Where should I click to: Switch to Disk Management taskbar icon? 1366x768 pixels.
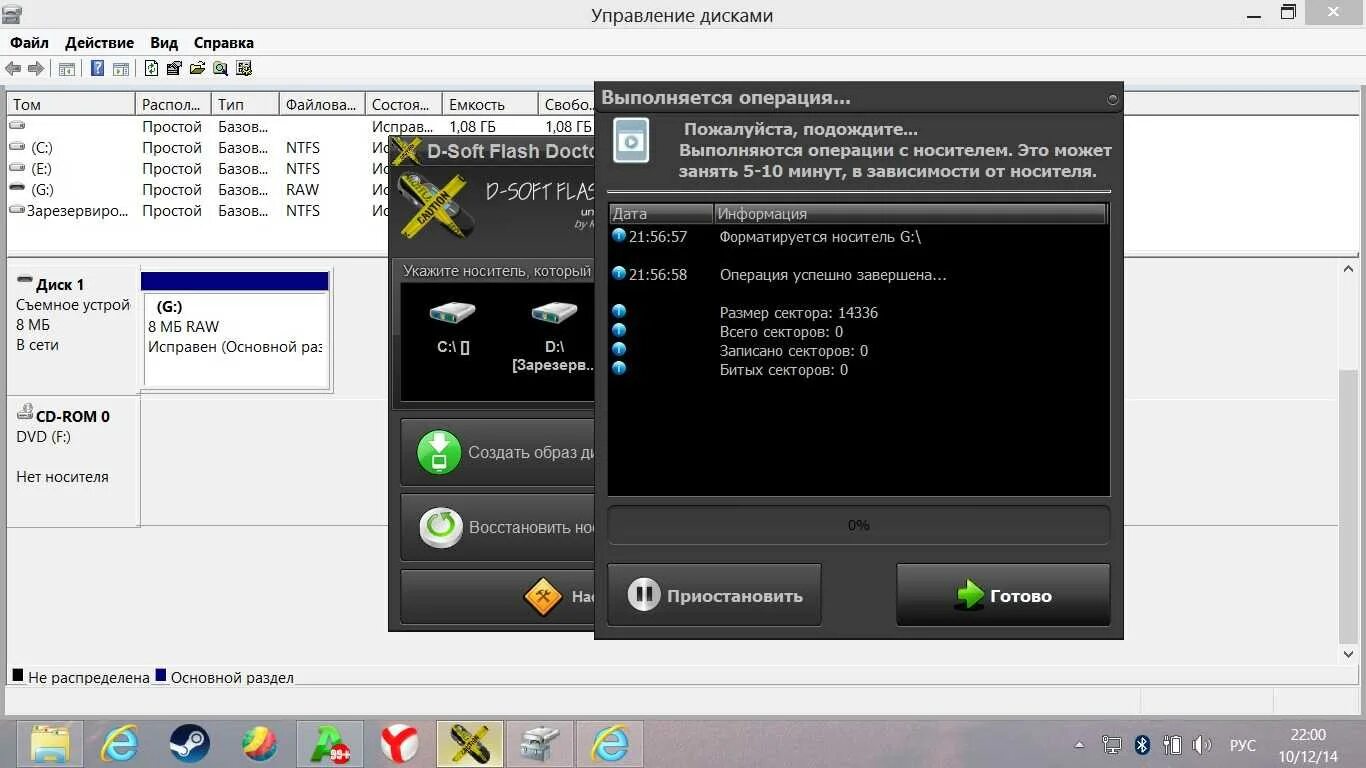click(540, 743)
